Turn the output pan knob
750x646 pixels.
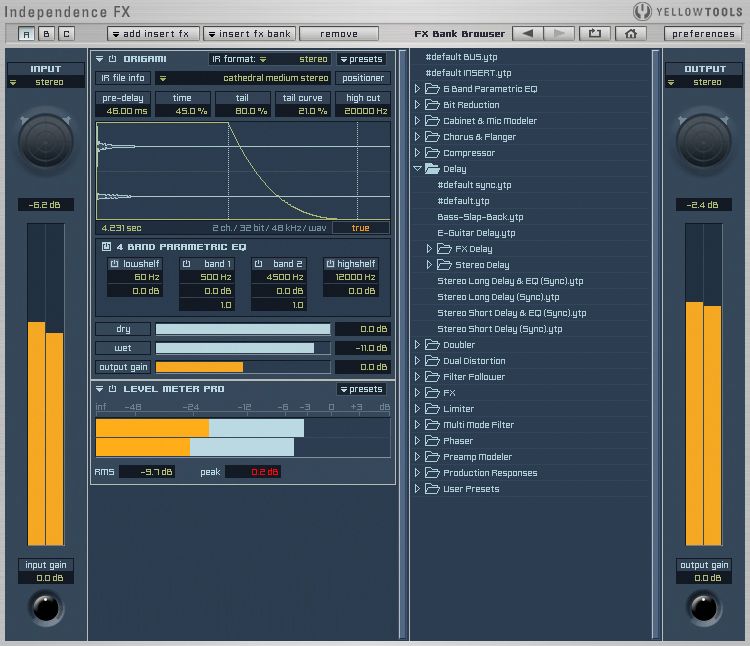tap(704, 142)
